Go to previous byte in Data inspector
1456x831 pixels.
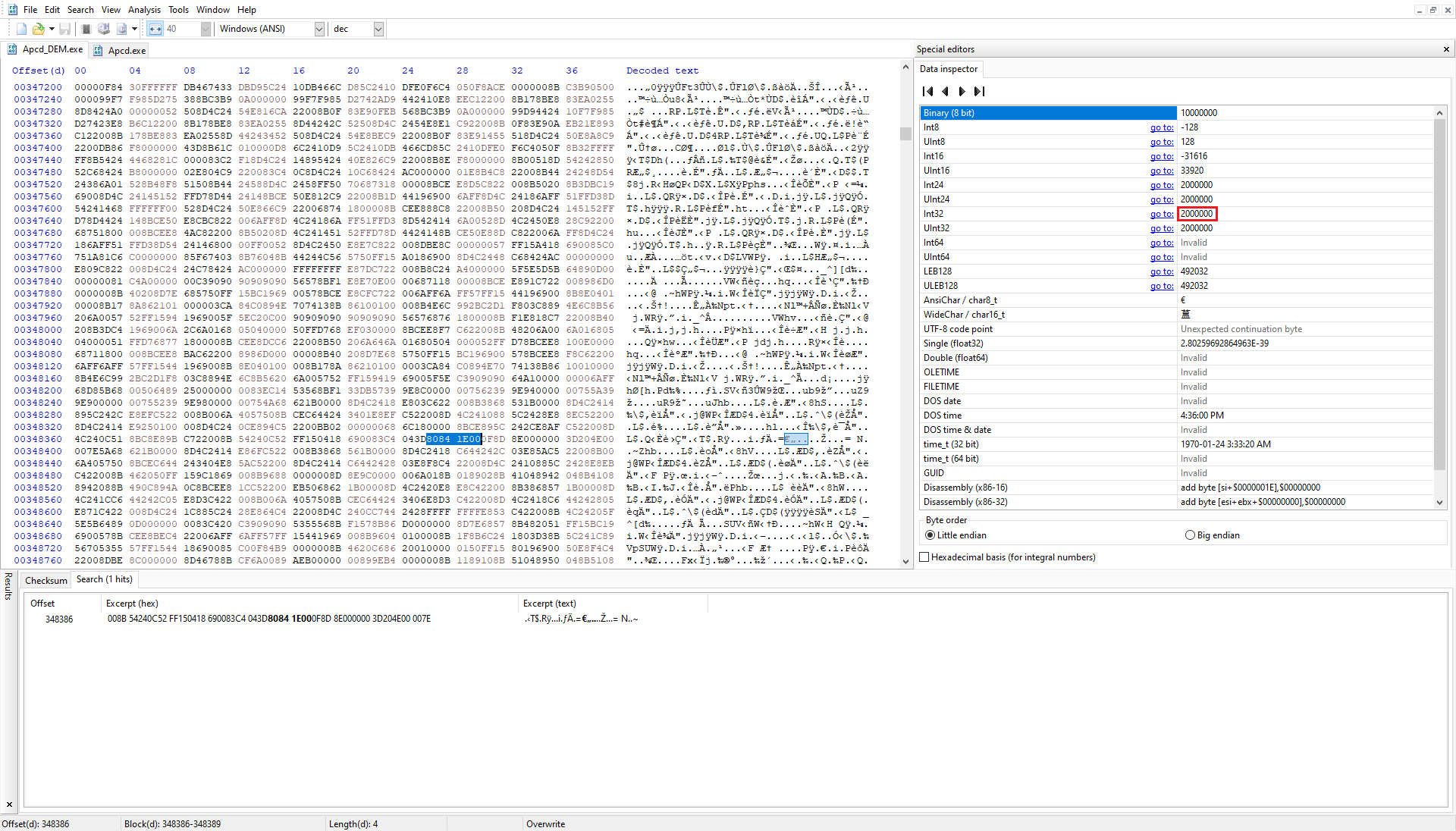[945, 91]
